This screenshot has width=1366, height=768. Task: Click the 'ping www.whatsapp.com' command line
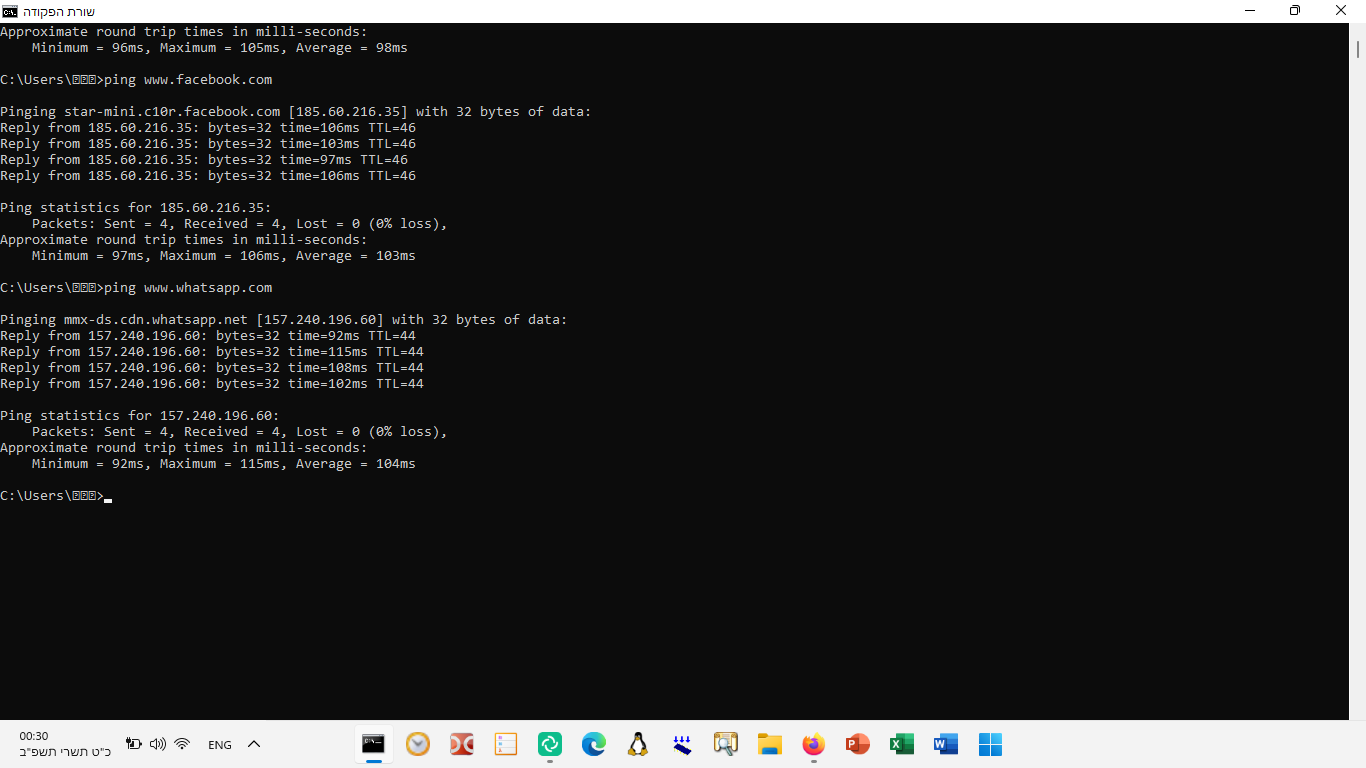(x=136, y=288)
